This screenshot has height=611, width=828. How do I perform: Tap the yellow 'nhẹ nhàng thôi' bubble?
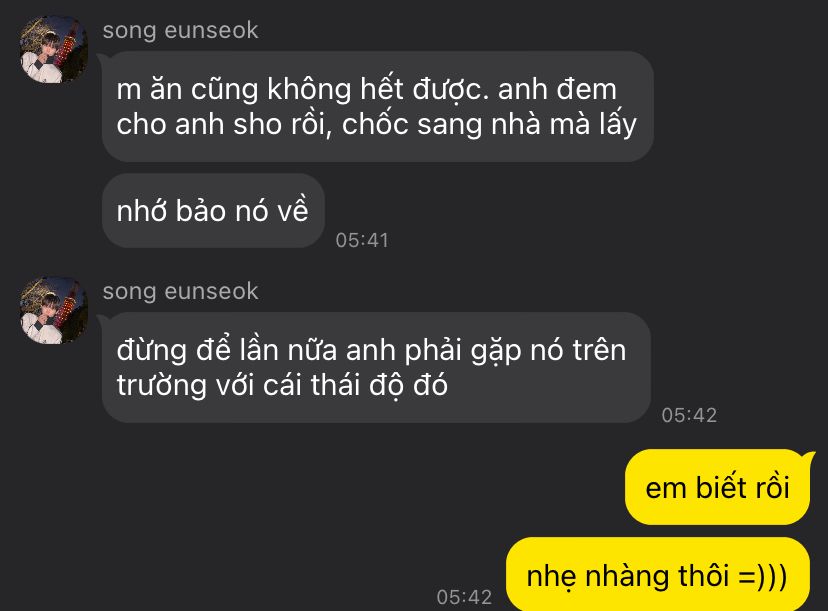click(657, 574)
